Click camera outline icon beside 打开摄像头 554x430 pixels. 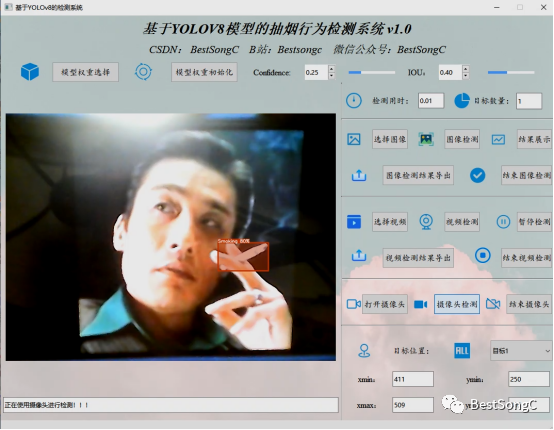(353, 304)
